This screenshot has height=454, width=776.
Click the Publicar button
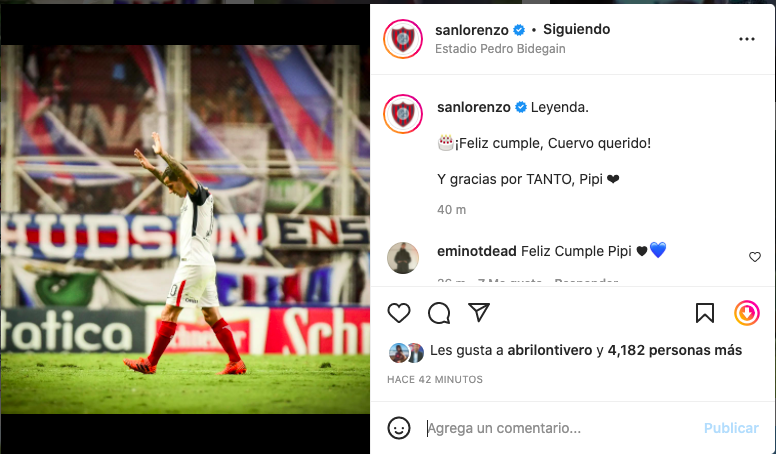(x=731, y=428)
